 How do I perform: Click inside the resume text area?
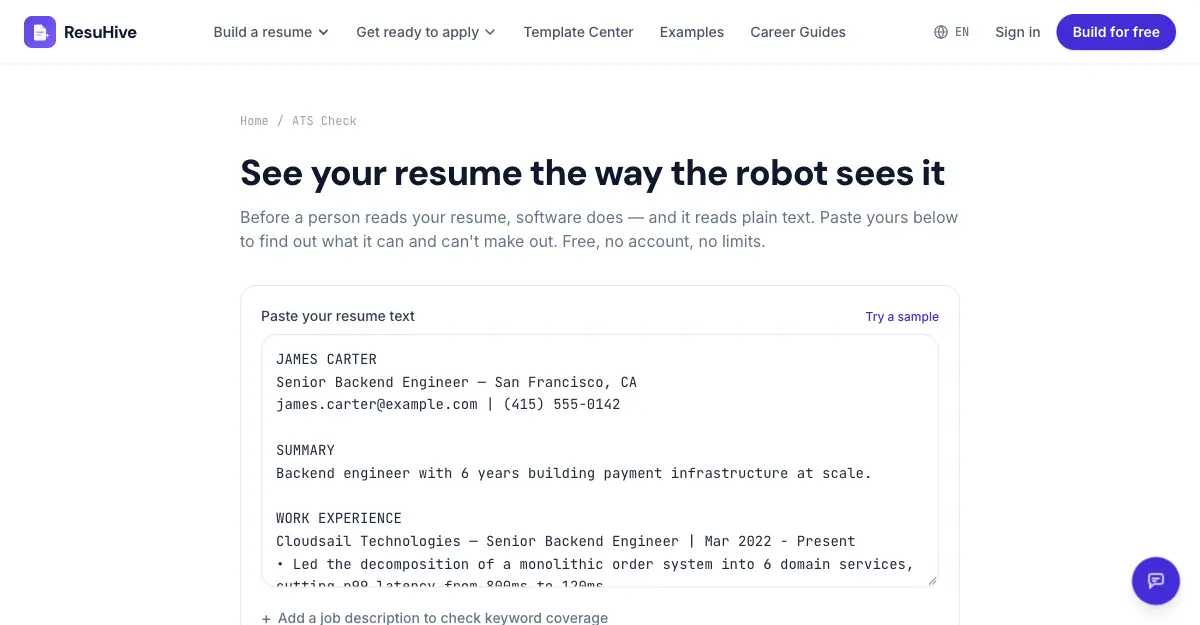point(600,460)
